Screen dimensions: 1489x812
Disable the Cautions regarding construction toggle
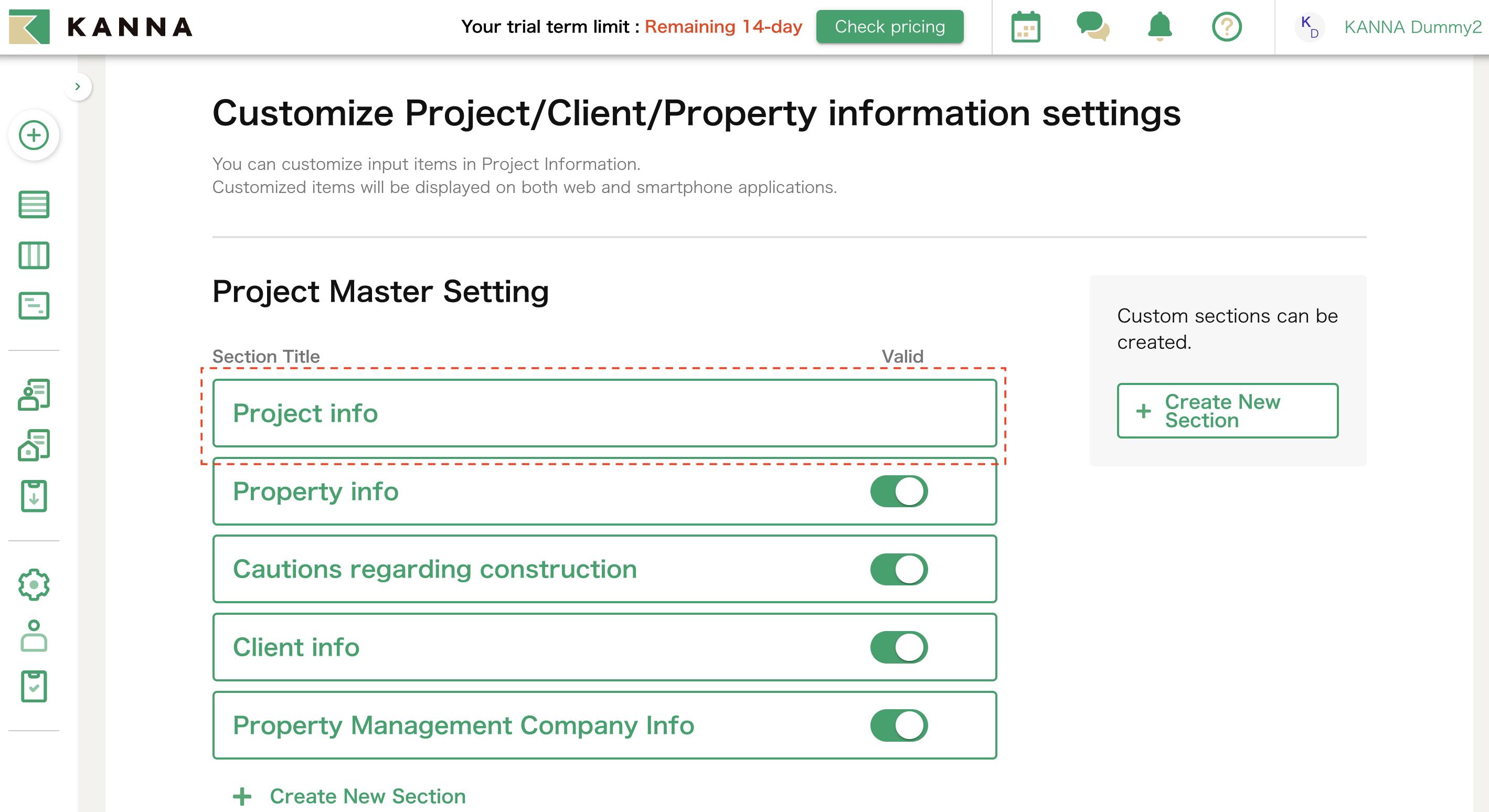coord(899,570)
